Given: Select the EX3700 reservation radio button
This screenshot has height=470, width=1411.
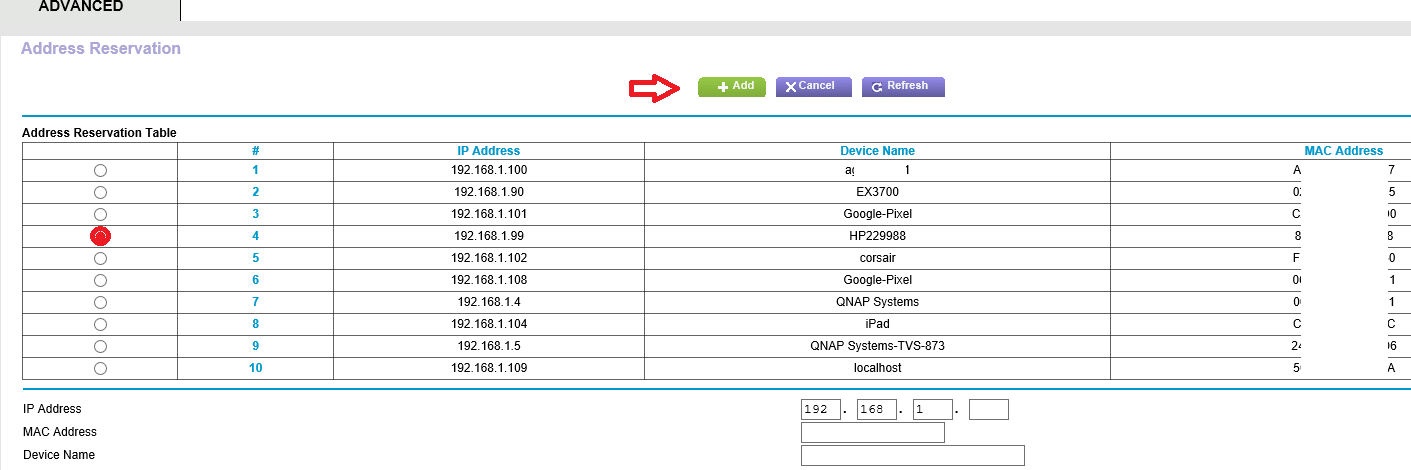Looking at the screenshot, I should coord(100,192).
